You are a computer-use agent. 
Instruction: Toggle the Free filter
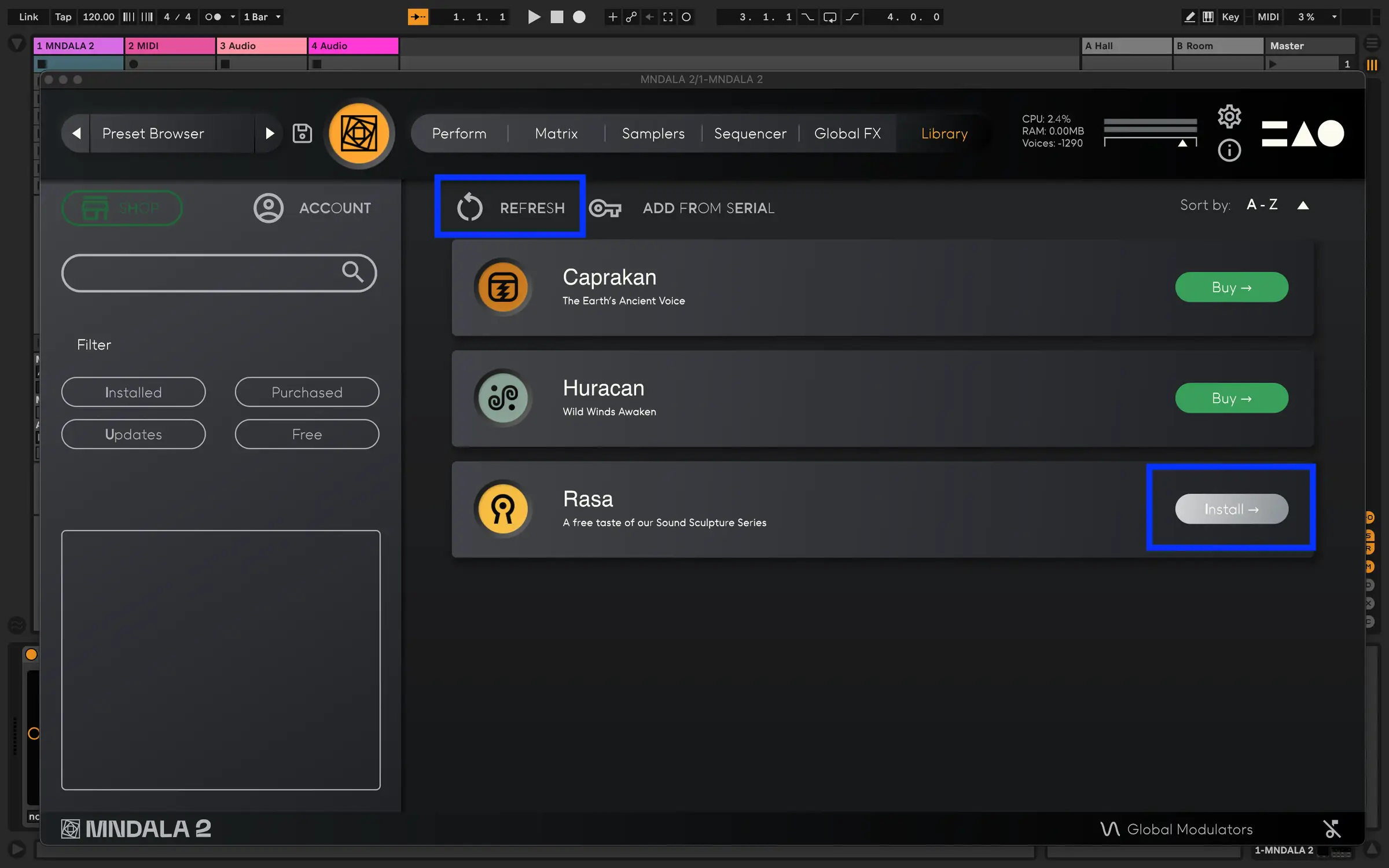click(307, 434)
